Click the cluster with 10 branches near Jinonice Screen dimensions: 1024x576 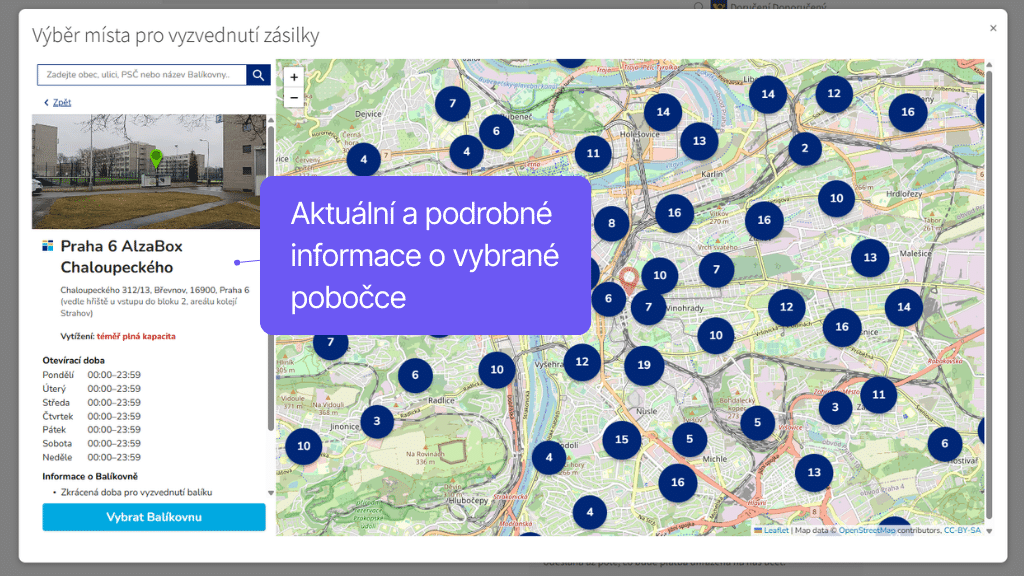click(x=303, y=446)
